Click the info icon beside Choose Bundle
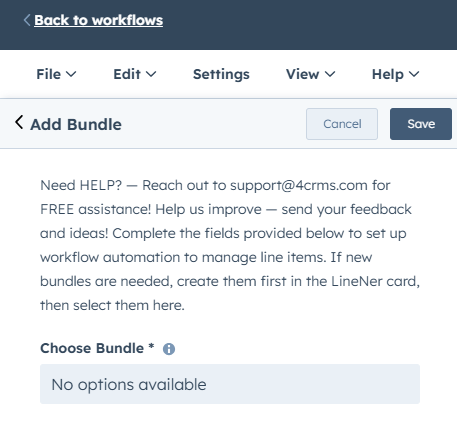457x428 pixels. [169, 349]
